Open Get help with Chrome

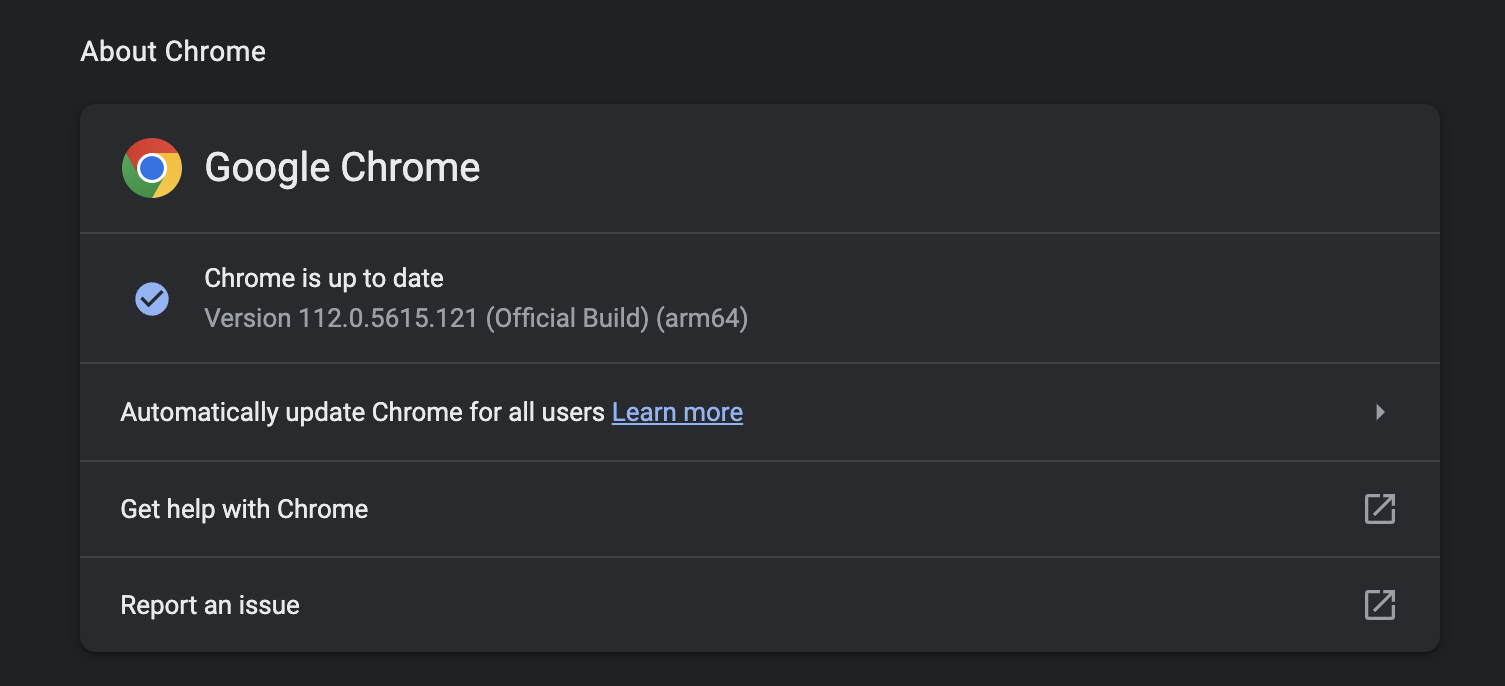click(244, 509)
